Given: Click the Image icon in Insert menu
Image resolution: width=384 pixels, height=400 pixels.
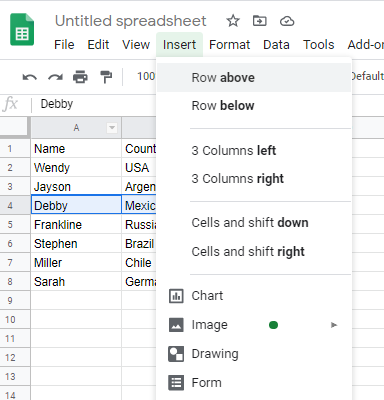Looking at the screenshot, I should [176, 325].
